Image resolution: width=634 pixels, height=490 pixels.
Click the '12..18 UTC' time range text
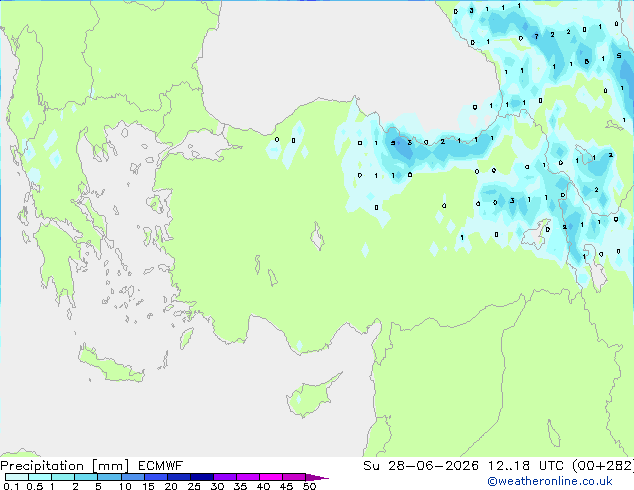(525, 466)
